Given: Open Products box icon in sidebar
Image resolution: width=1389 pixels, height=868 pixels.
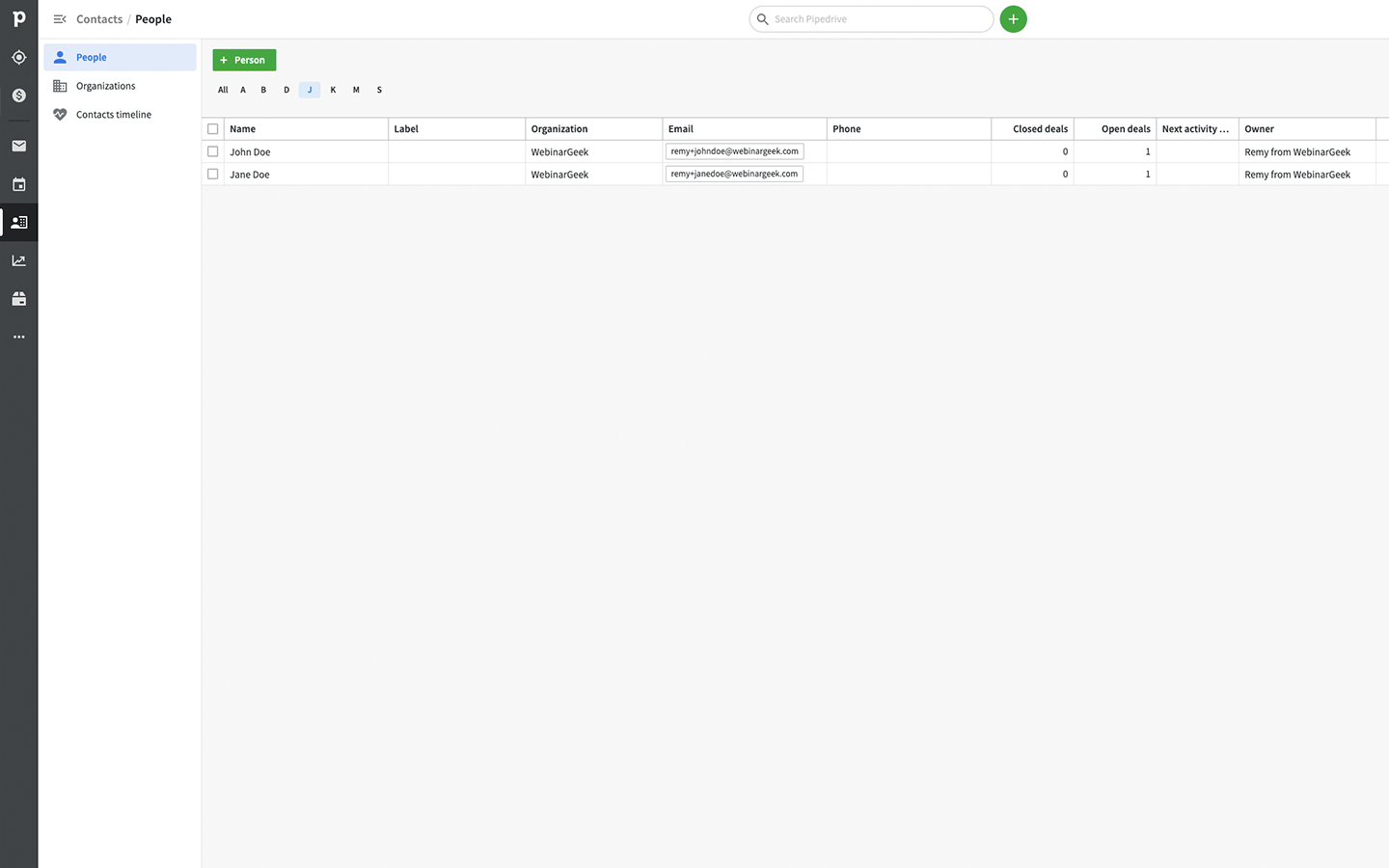Looking at the screenshot, I should (18, 299).
